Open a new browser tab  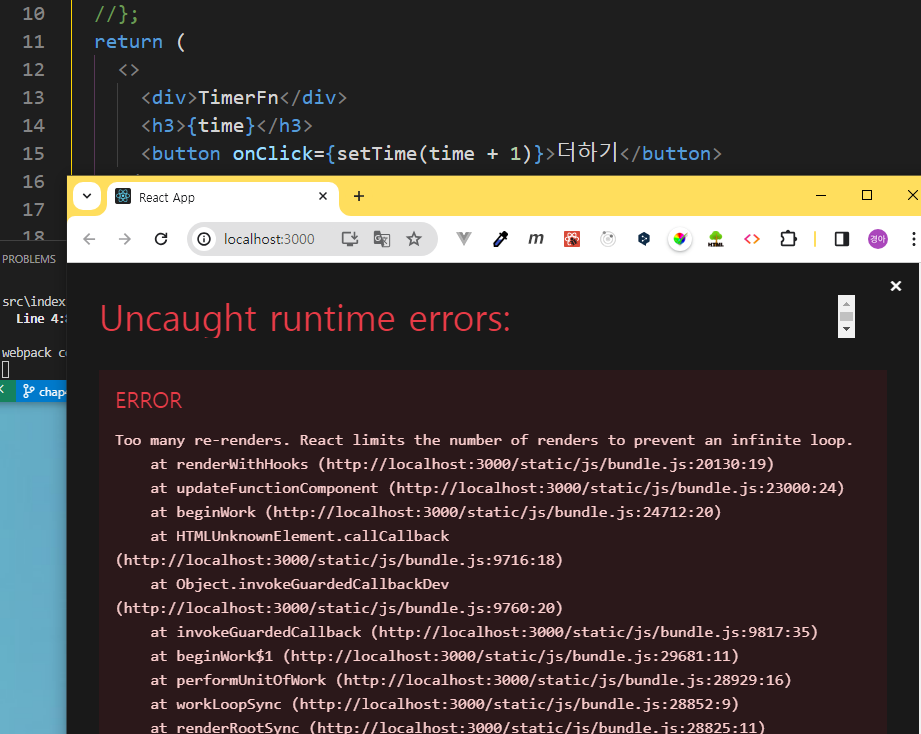(x=359, y=196)
